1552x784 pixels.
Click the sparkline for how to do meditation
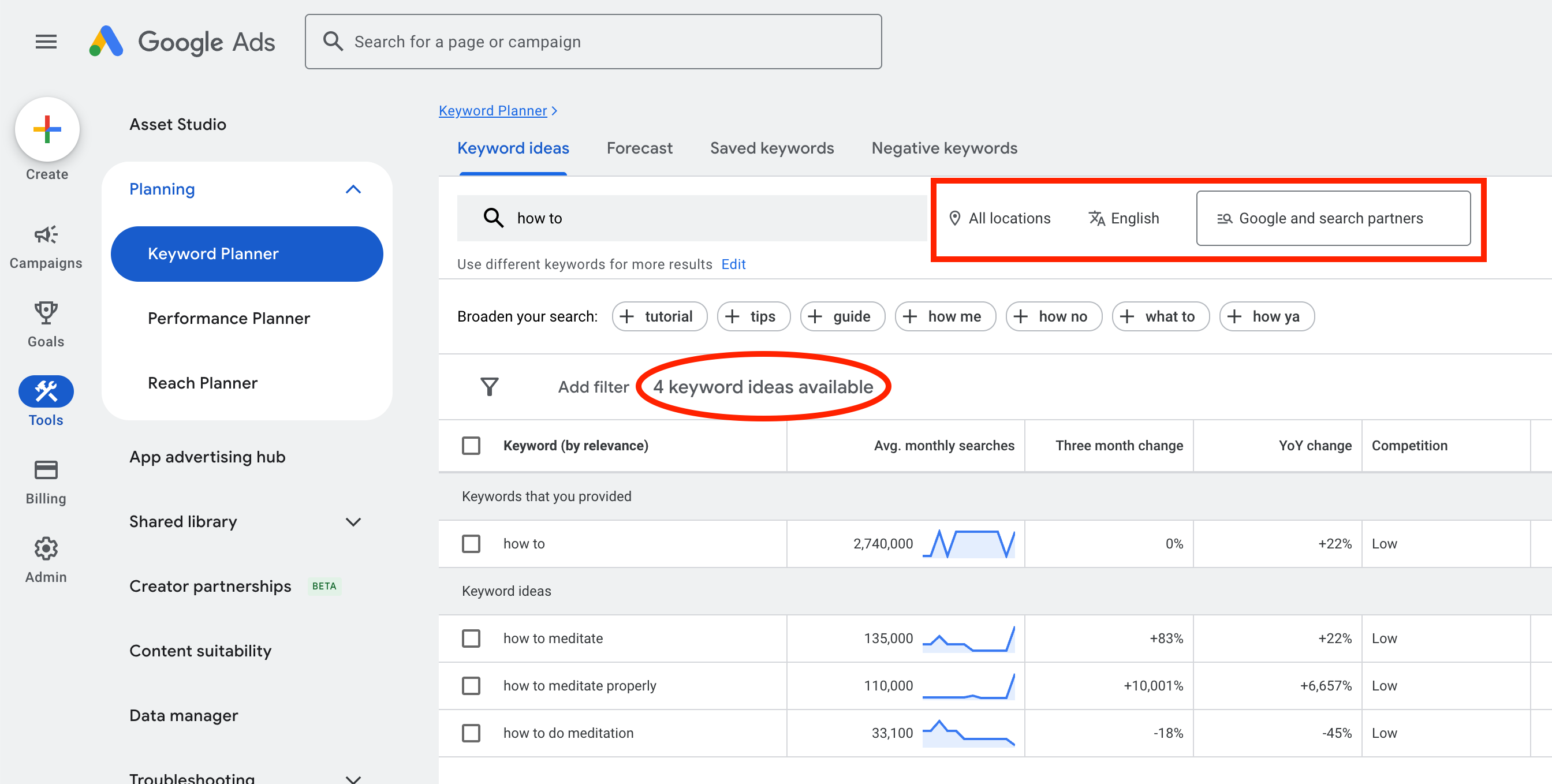pyautogui.click(x=968, y=733)
